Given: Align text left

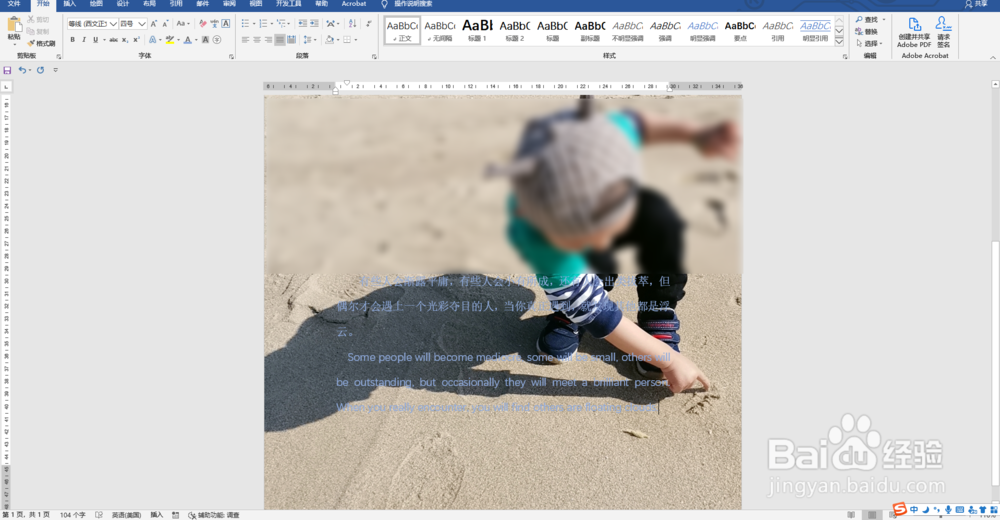Looking at the screenshot, I should [246, 40].
